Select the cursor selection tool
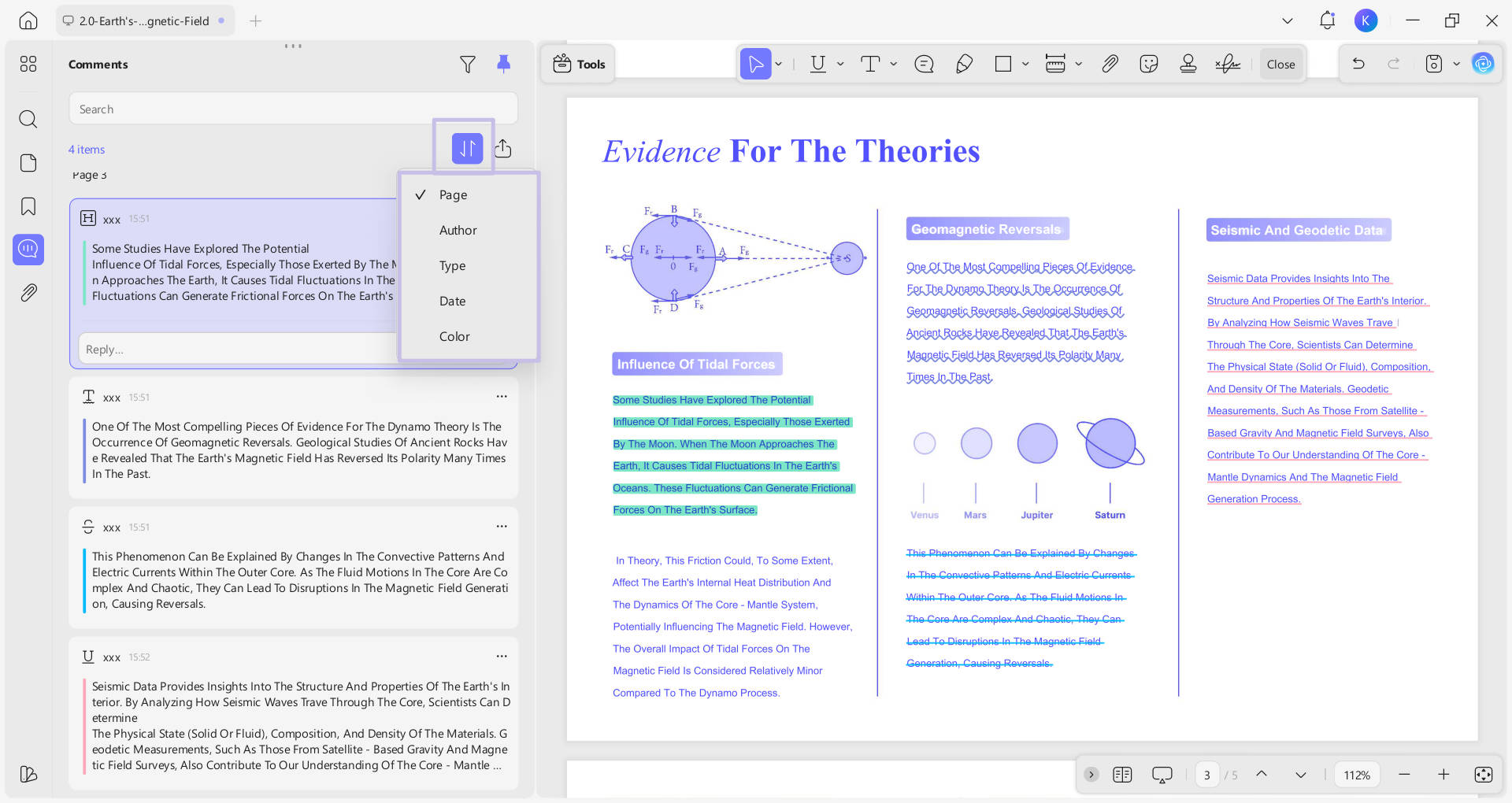The image size is (1512, 803). (755, 64)
